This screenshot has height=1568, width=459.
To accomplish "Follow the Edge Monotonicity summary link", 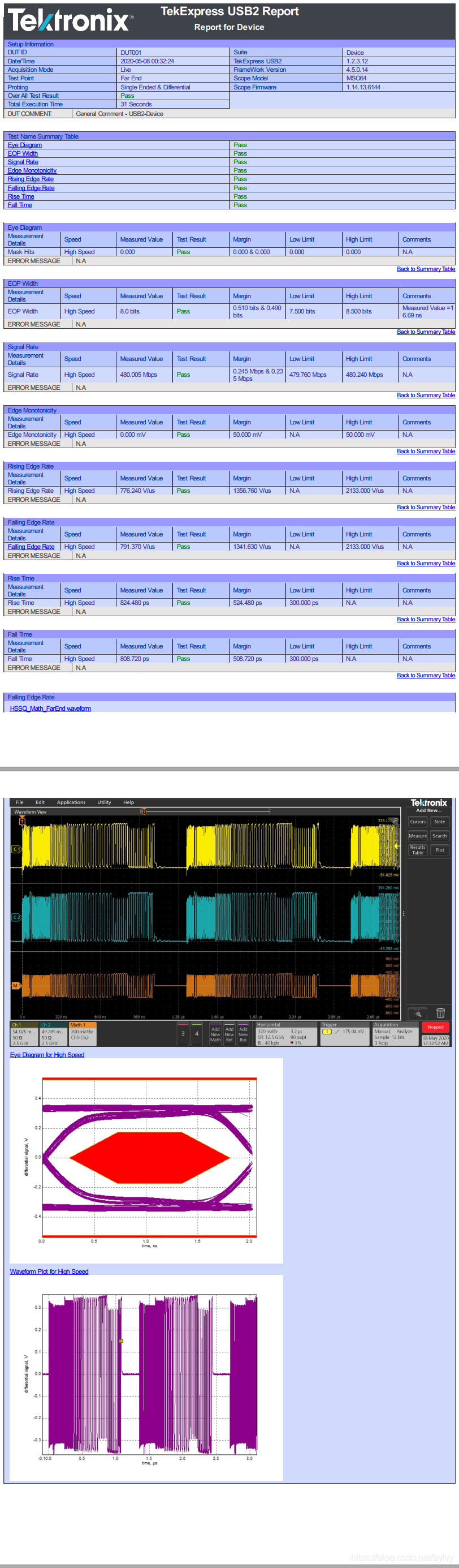I will pos(32,170).
